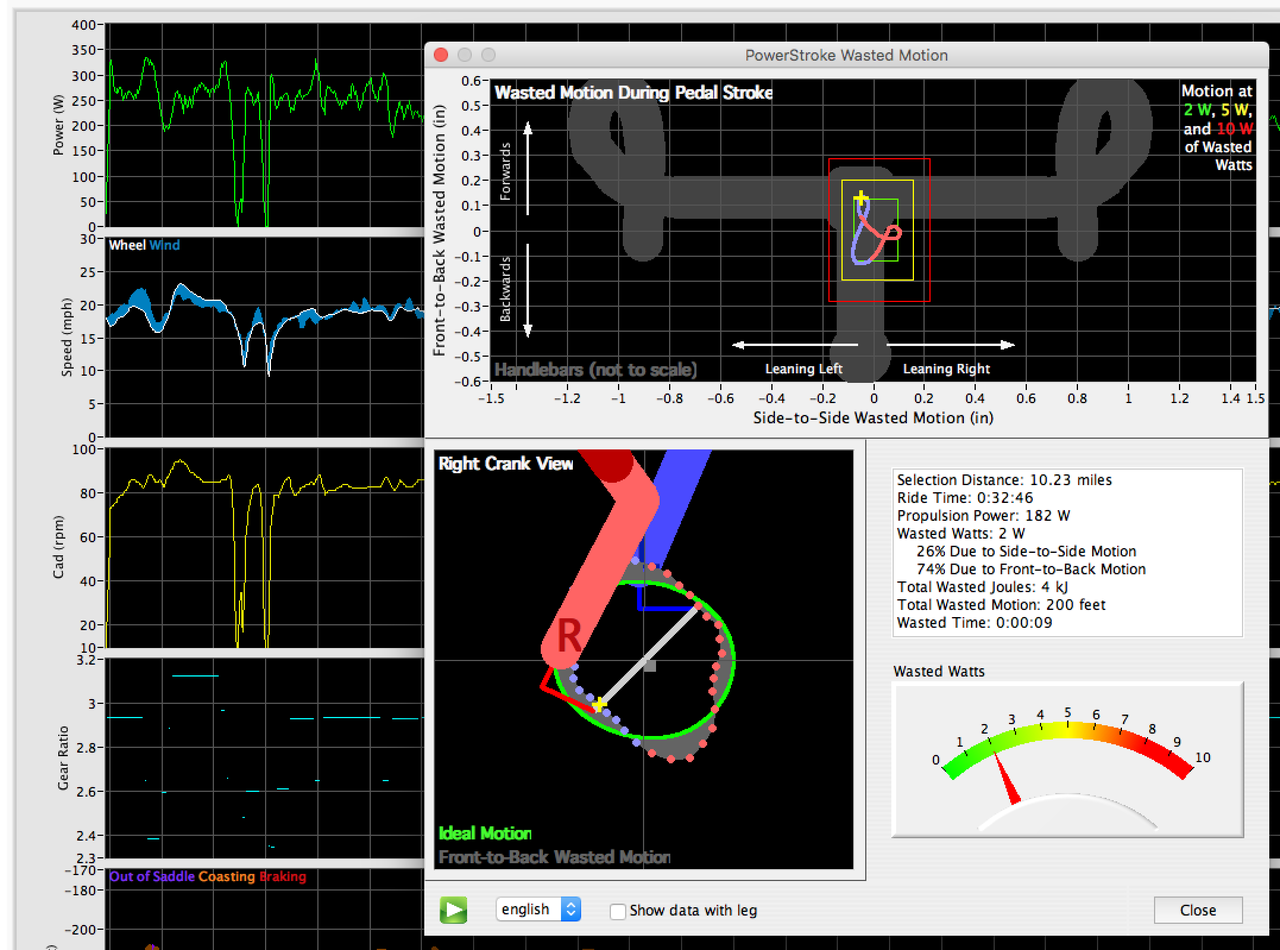Open the english language dropdown
The image size is (1280, 950).
538,909
